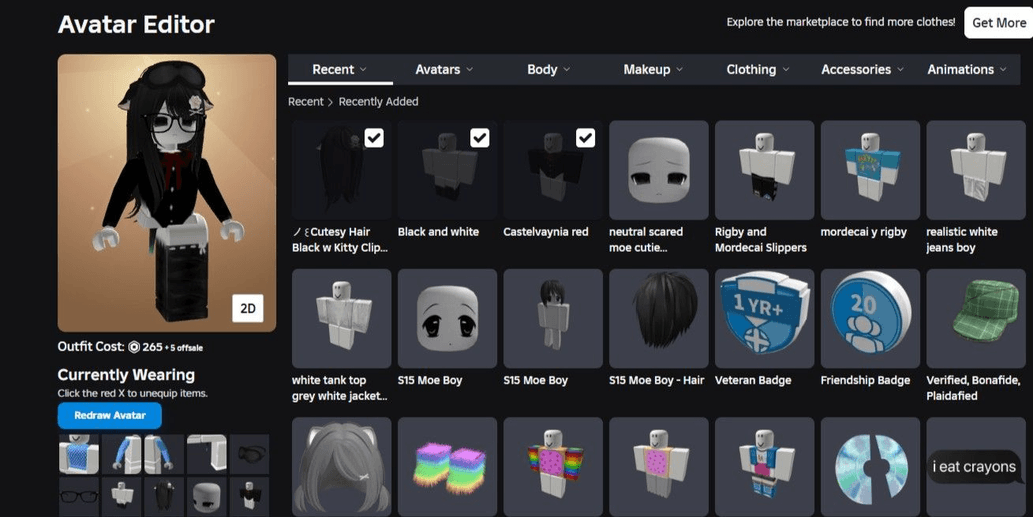Select the blue top pink shorts outfit
The image size is (1033, 517).
coord(764,466)
